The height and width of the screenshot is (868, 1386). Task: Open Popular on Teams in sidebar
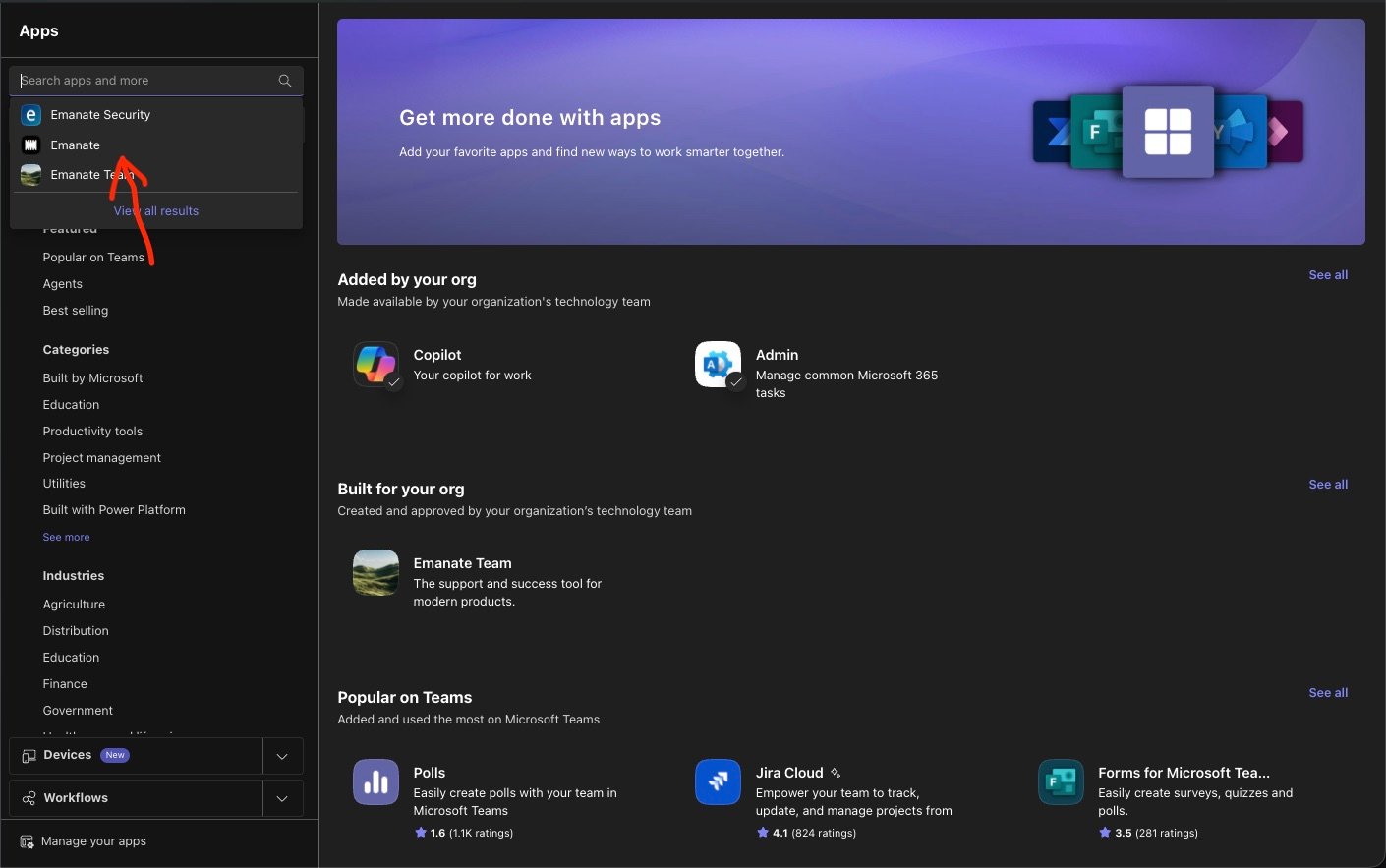pos(93,258)
